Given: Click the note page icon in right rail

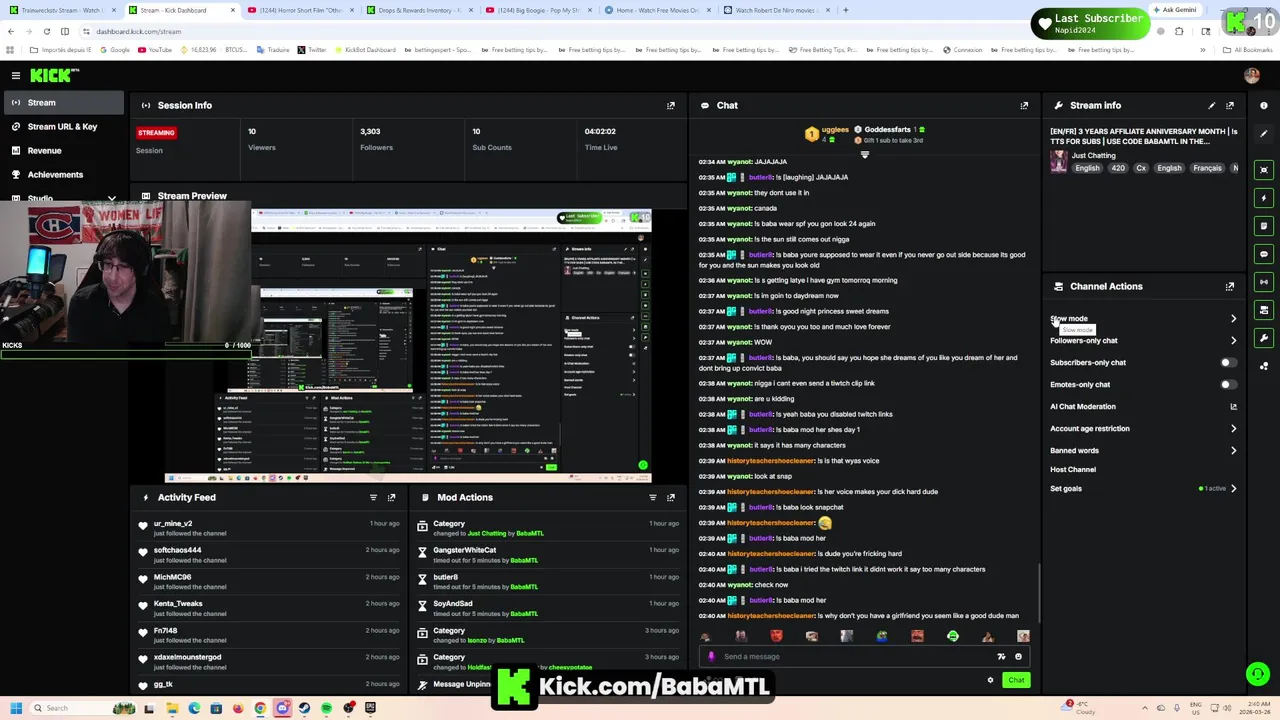Looking at the screenshot, I should click(x=1264, y=226).
